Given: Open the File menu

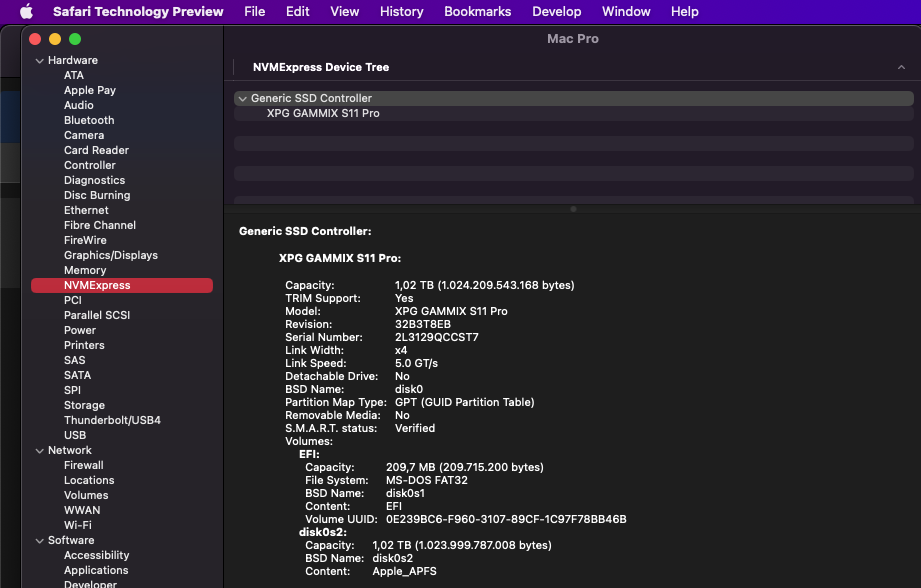Looking at the screenshot, I should point(254,11).
